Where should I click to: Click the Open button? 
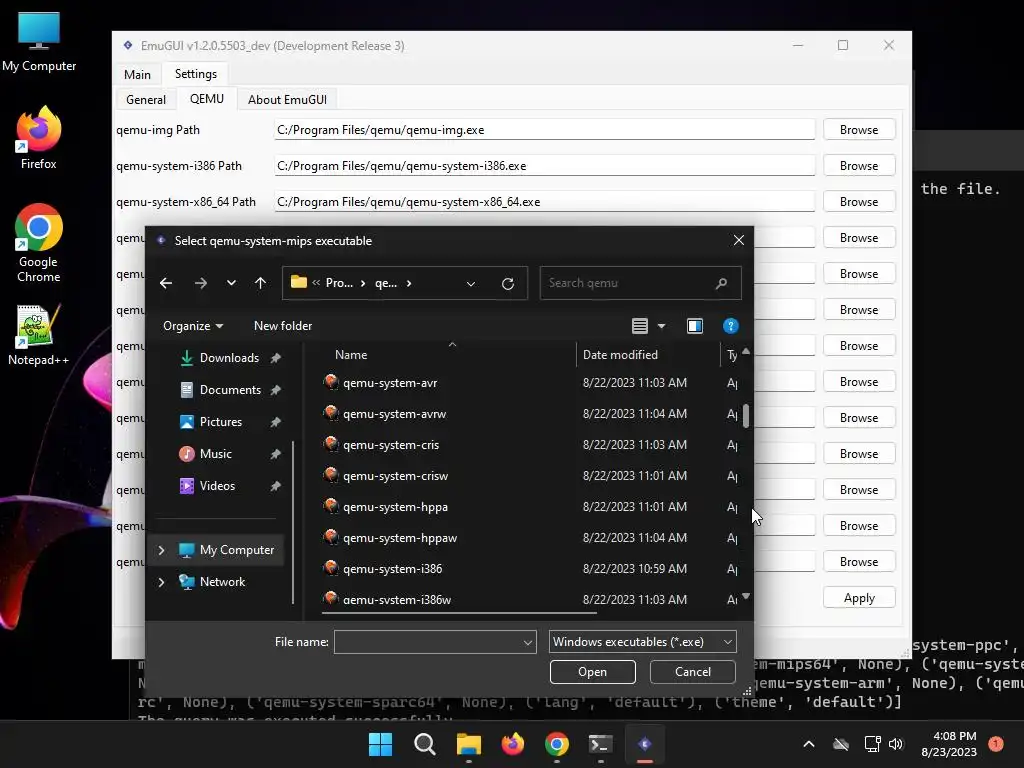592,672
